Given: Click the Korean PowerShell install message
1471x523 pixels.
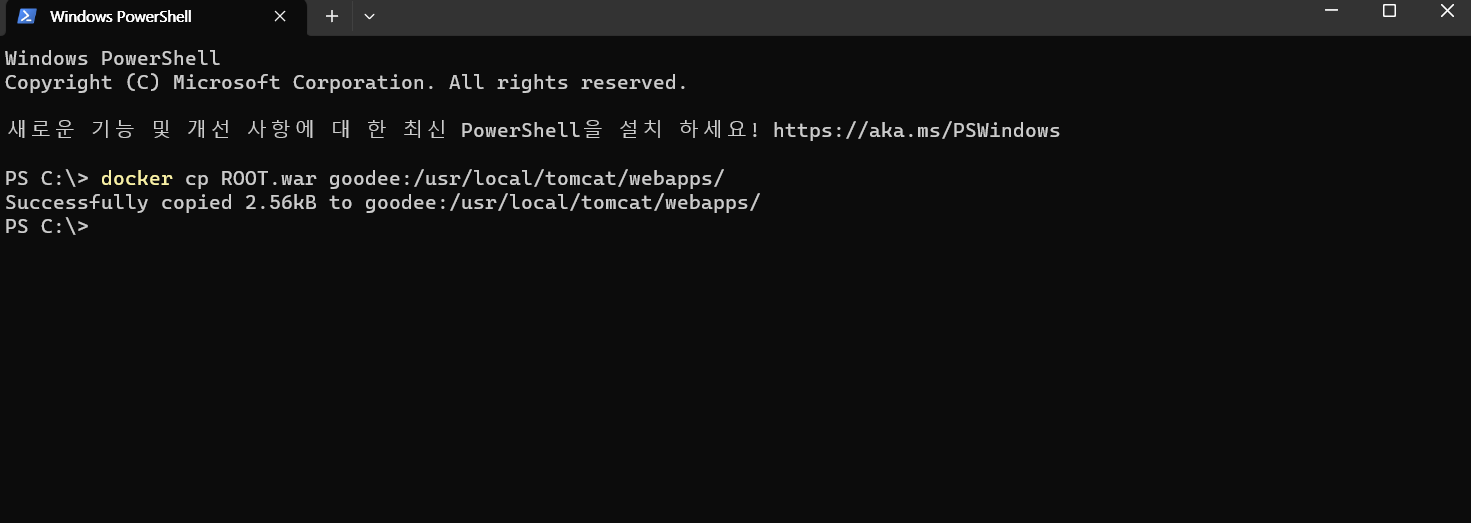Looking at the screenshot, I should (532, 130).
